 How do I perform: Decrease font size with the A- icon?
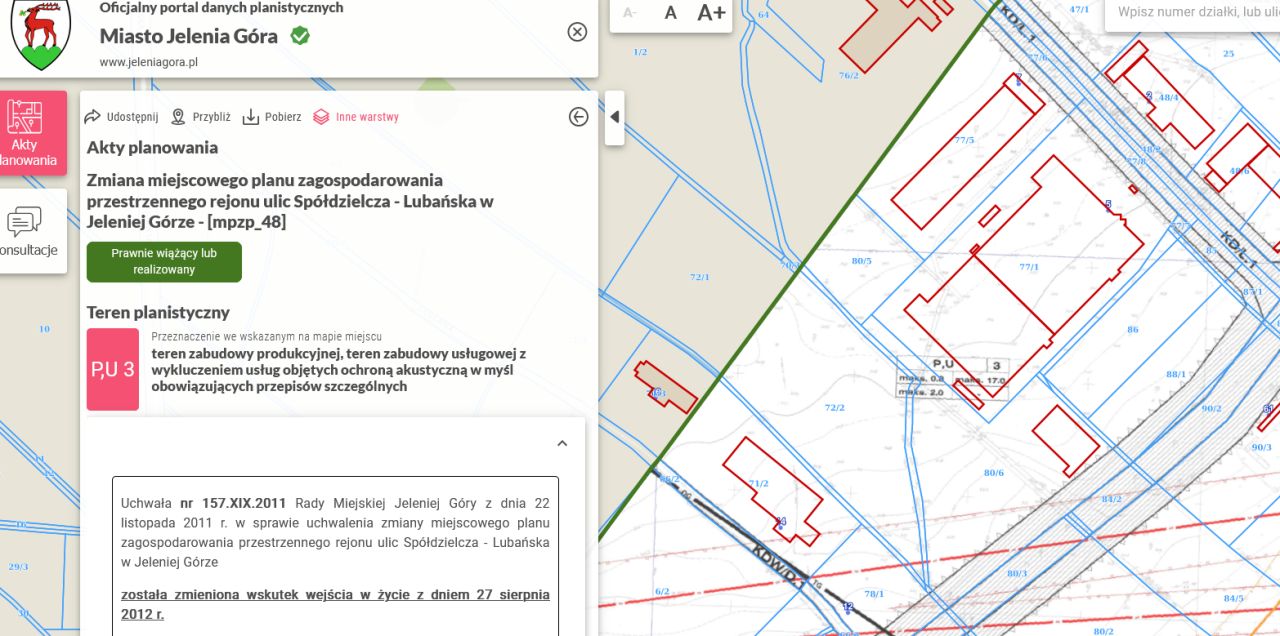pyautogui.click(x=629, y=14)
